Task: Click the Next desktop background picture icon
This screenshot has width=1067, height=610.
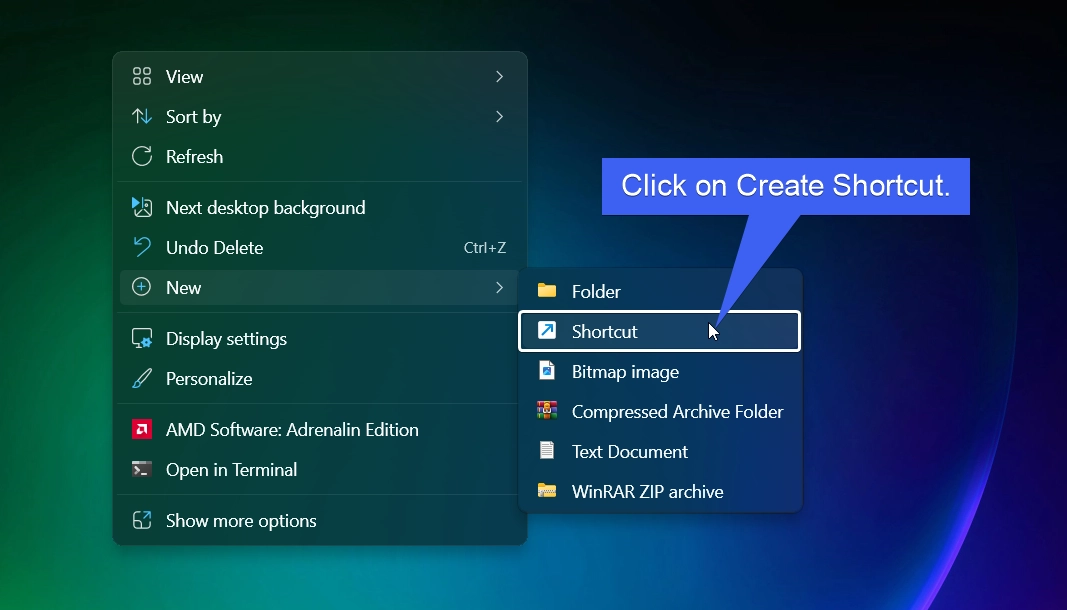Action: 142,207
